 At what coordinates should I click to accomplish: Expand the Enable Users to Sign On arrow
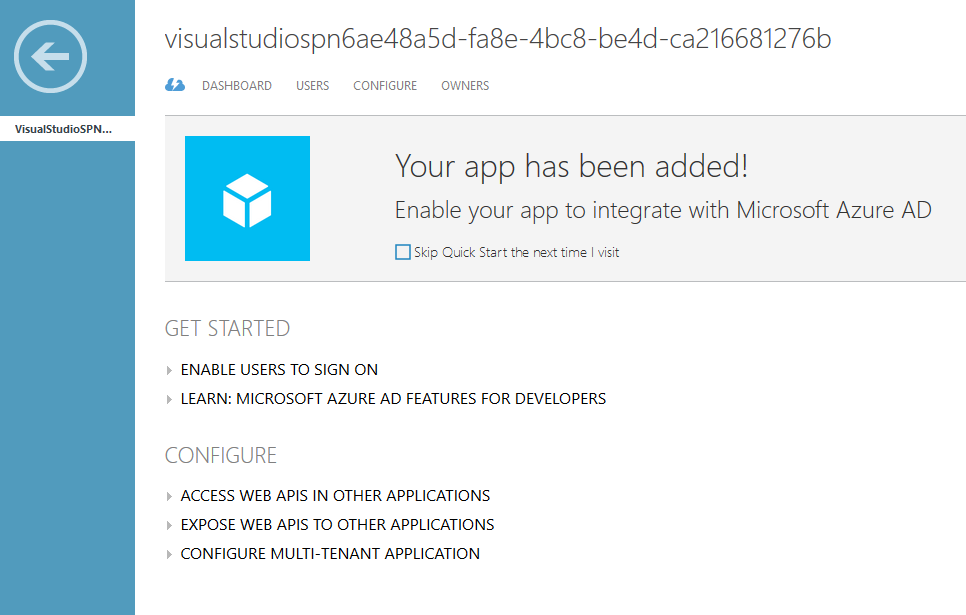tap(170, 370)
